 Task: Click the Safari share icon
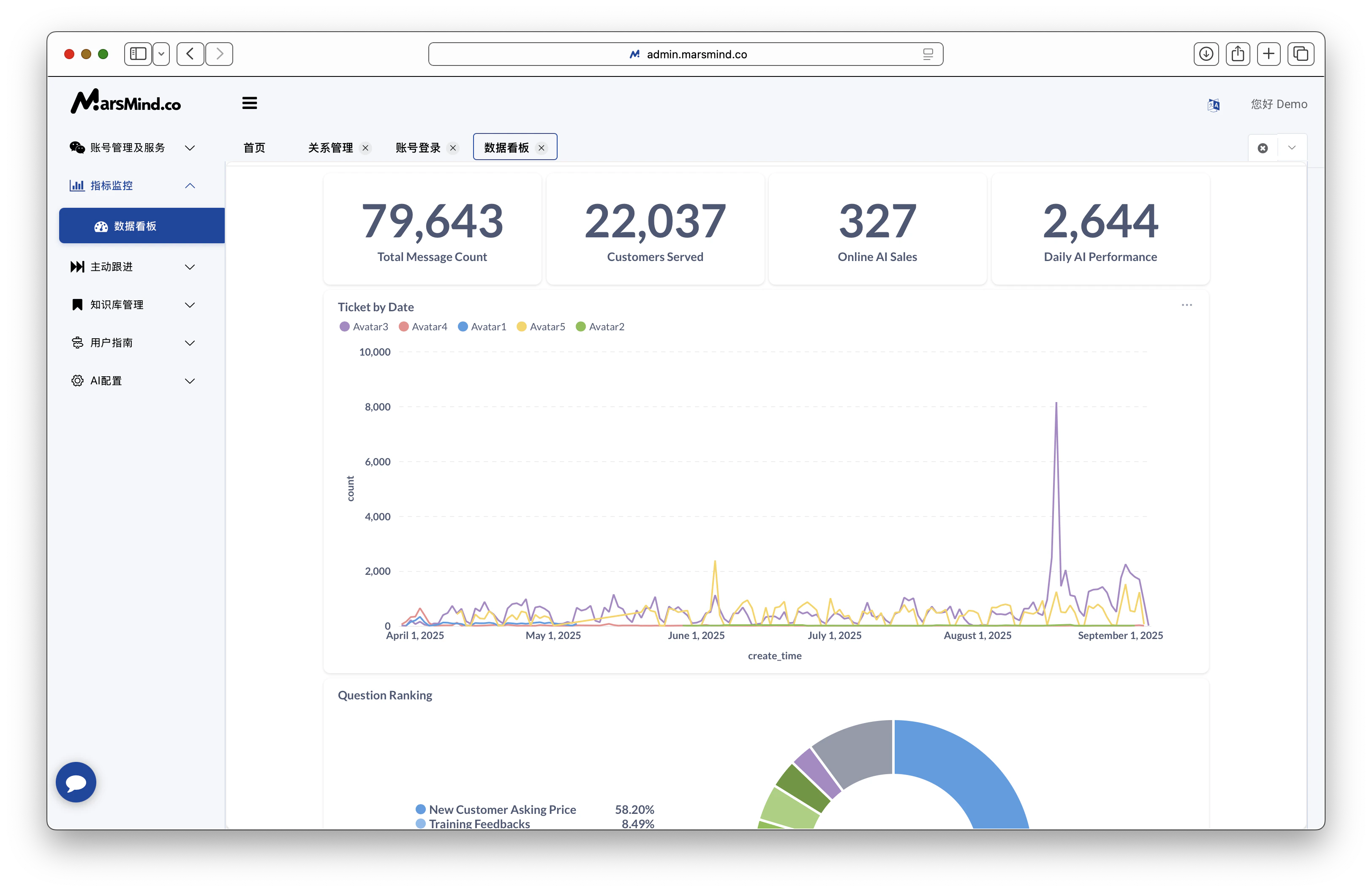(1237, 54)
